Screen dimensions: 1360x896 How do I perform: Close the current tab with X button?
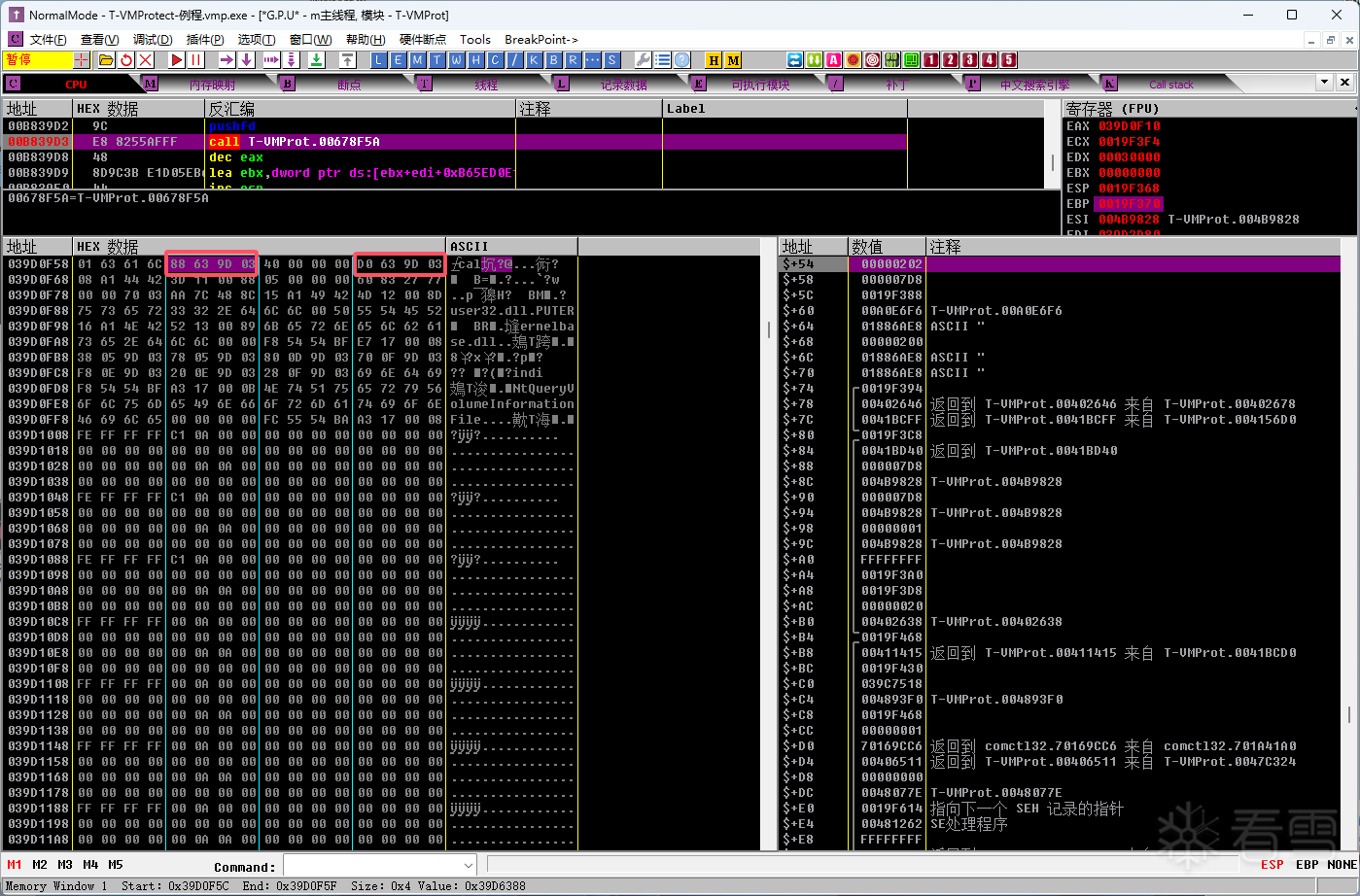[1344, 83]
